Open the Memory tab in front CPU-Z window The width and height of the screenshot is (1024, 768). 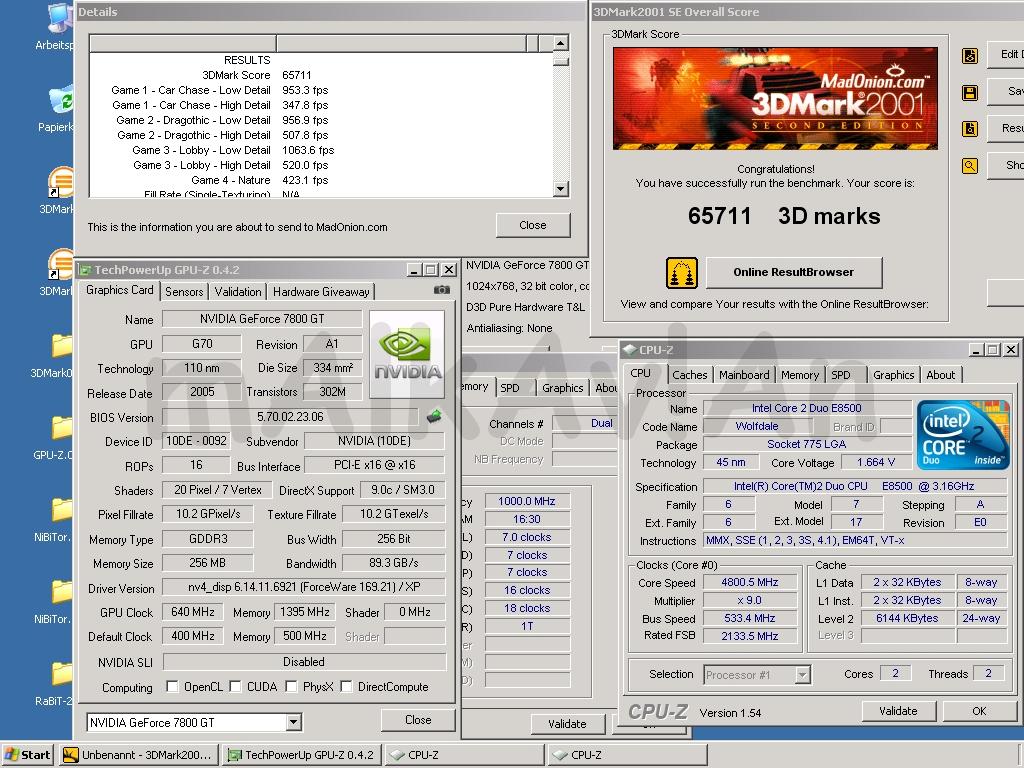click(x=799, y=375)
